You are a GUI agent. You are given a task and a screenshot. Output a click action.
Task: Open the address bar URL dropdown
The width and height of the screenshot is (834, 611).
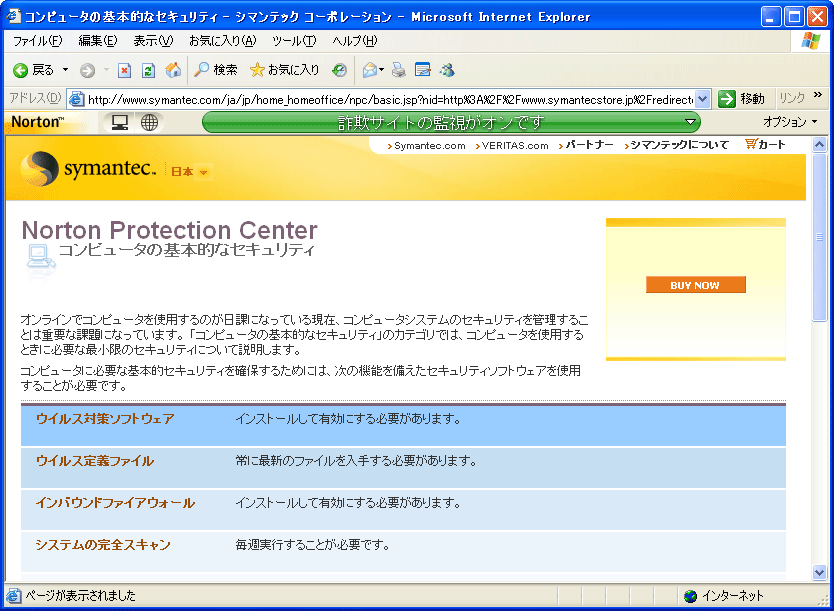click(703, 99)
